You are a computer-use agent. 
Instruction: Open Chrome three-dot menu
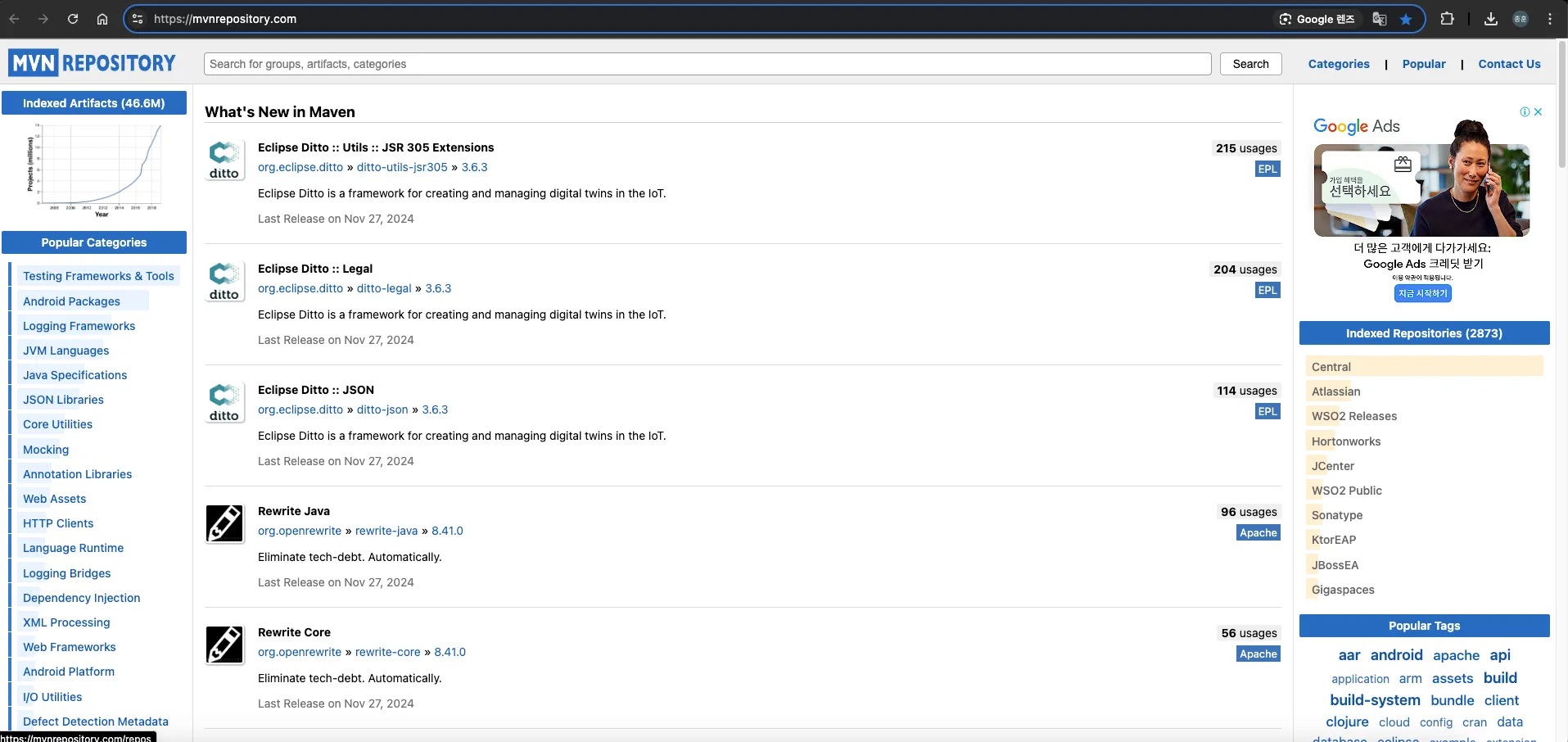click(x=1550, y=19)
